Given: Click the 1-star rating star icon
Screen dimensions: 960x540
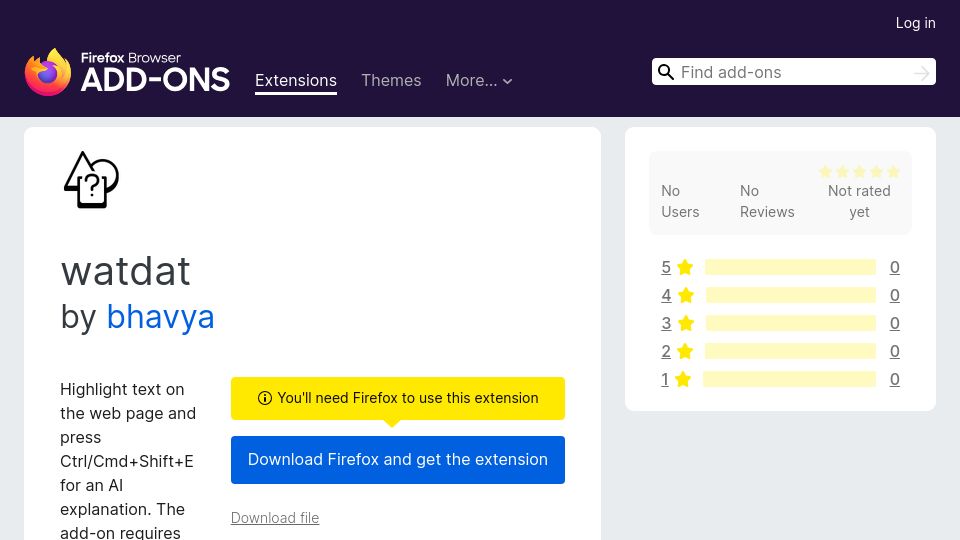Looking at the screenshot, I should point(683,380).
